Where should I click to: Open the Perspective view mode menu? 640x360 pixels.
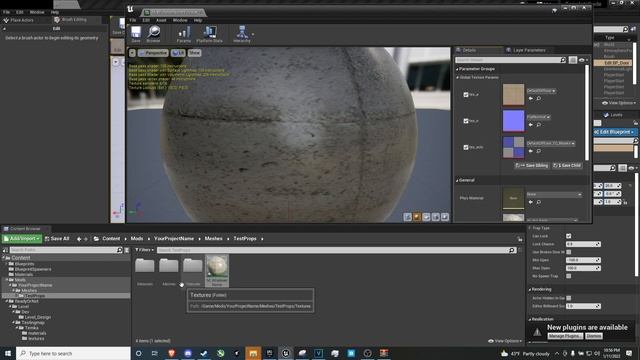coord(153,53)
